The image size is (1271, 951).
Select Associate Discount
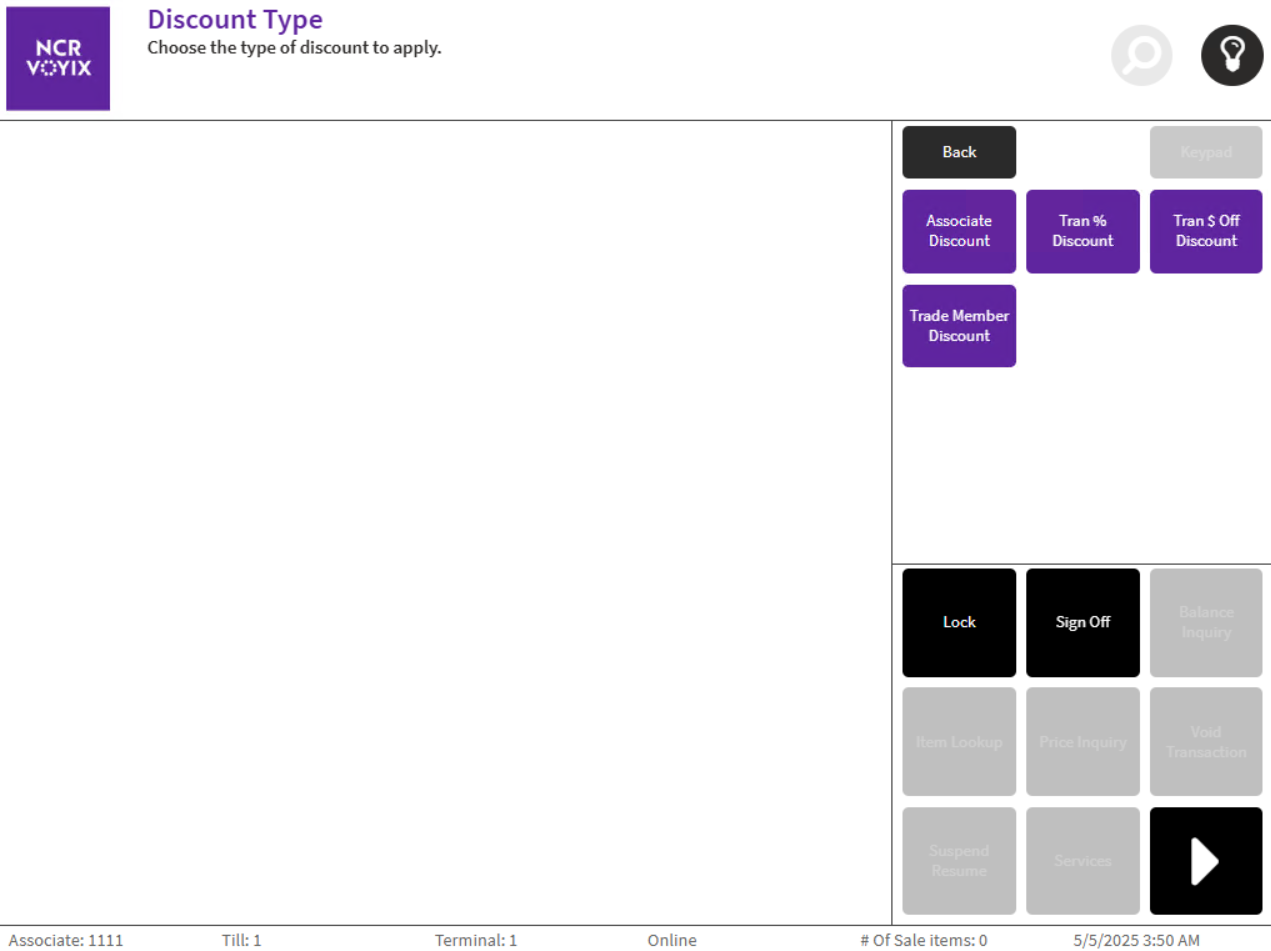click(x=958, y=231)
